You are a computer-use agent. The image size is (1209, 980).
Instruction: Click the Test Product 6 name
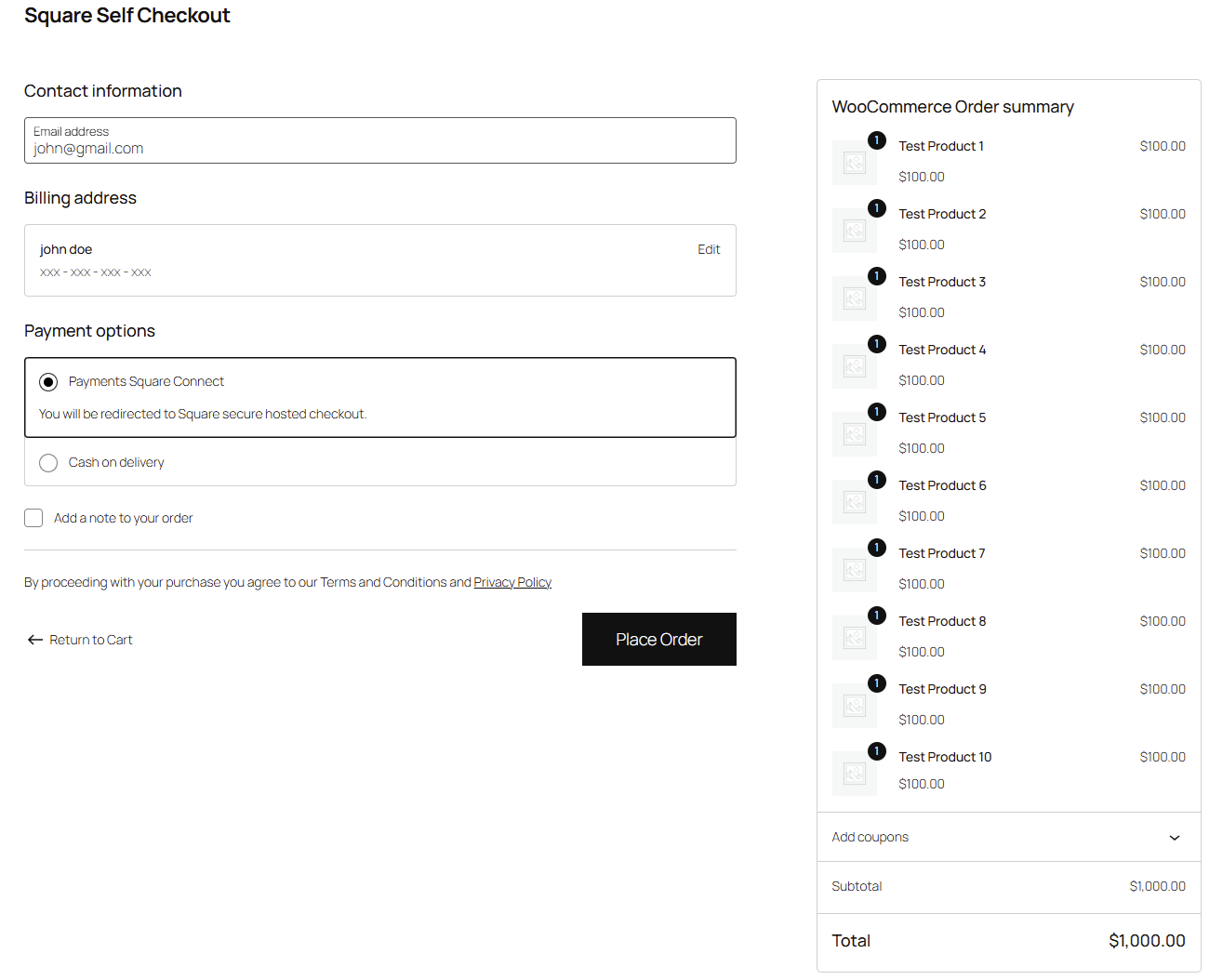[x=942, y=485]
